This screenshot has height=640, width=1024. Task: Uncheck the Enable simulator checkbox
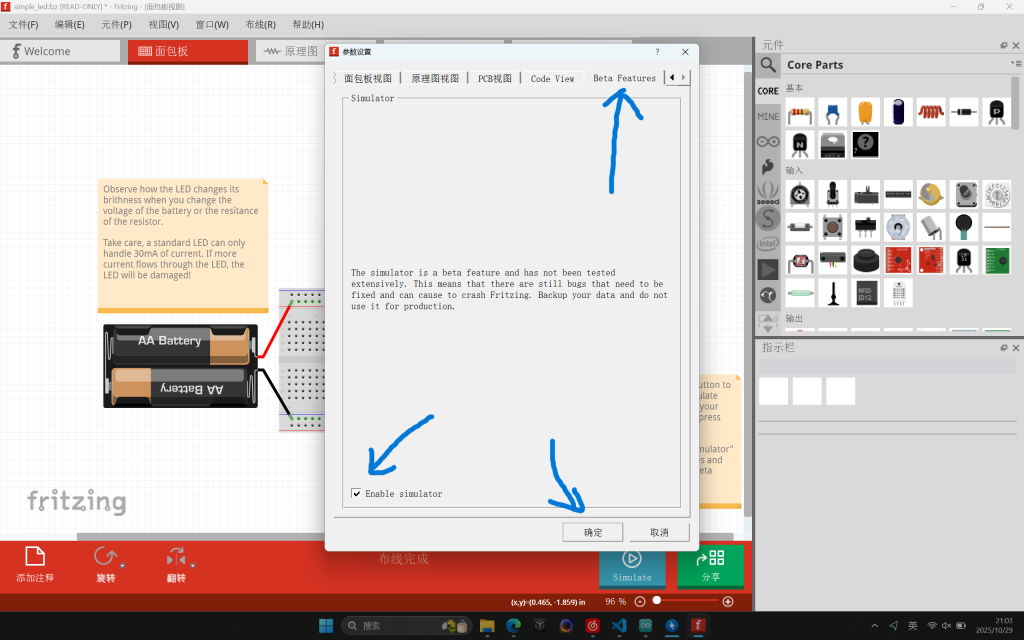pyautogui.click(x=357, y=494)
